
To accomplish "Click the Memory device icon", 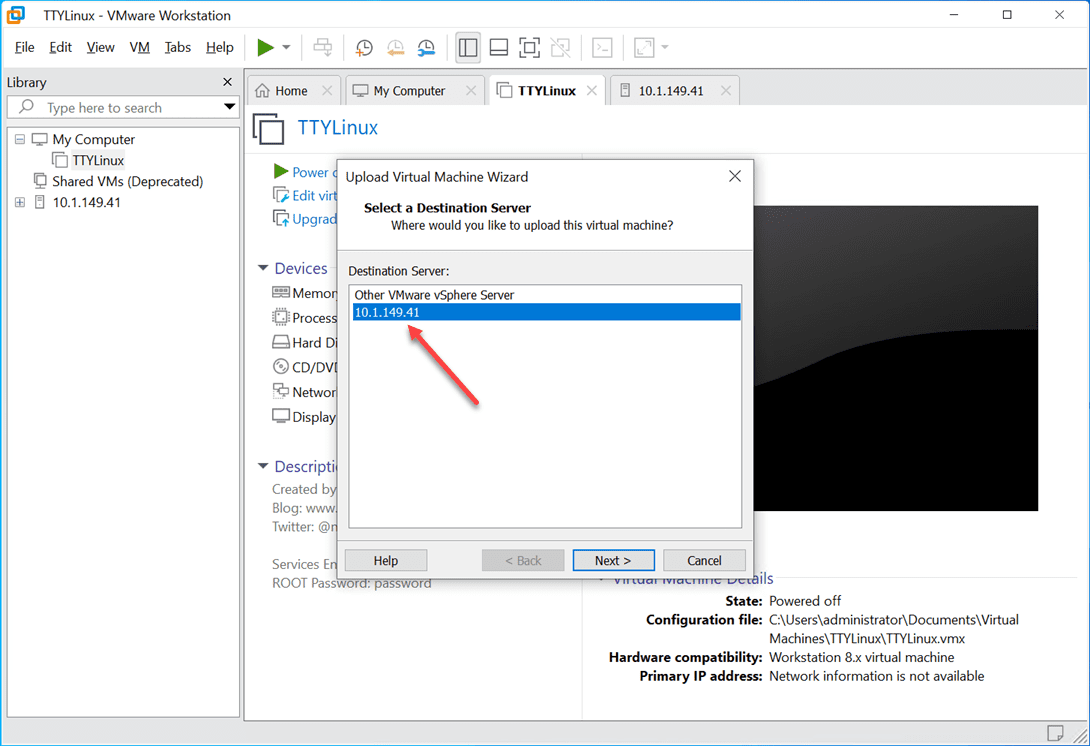I will click(x=281, y=293).
